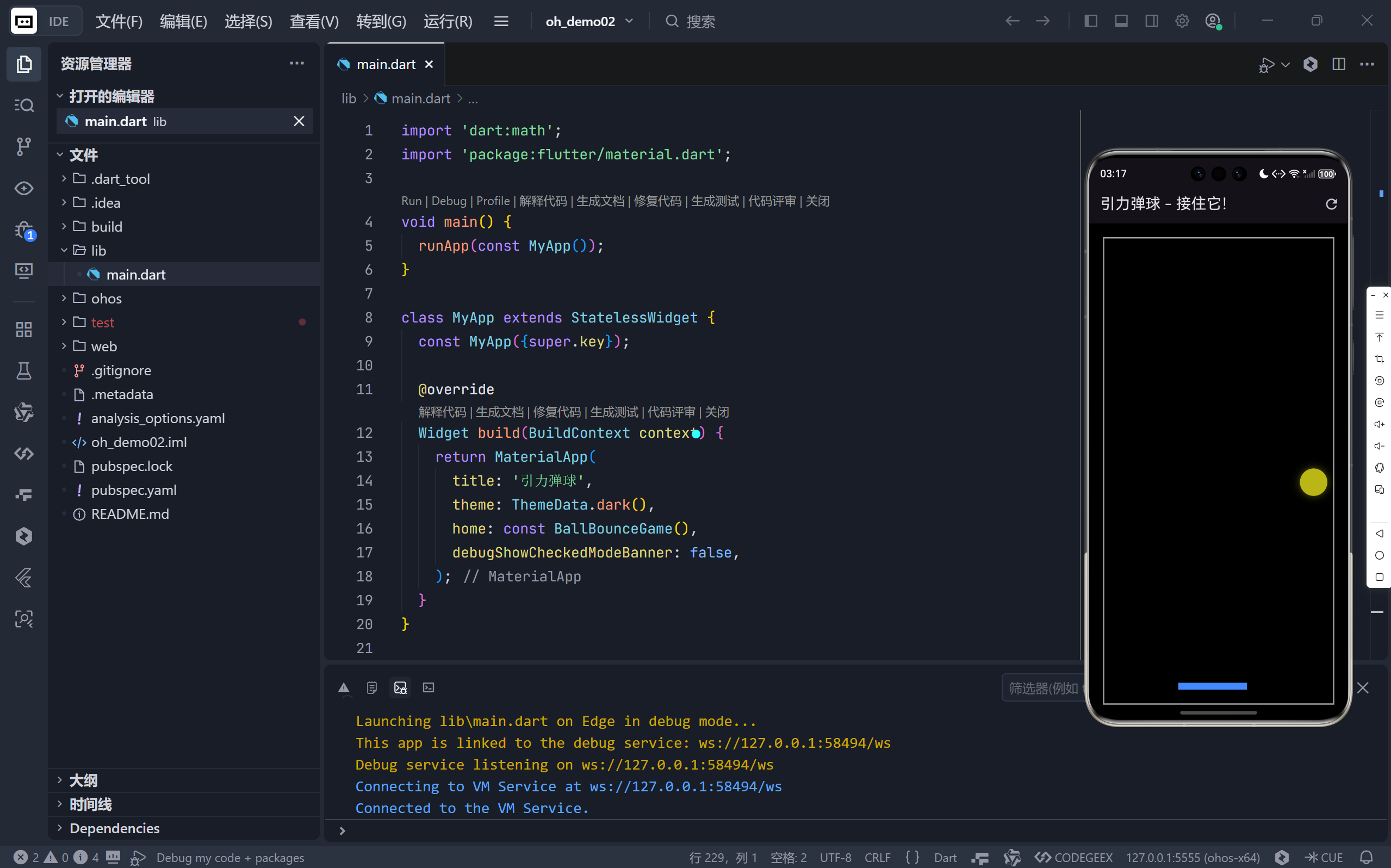Viewport: 1391px width, 868px height.
Task: Toggle the primary side bar layout icon
Action: (x=1090, y=21)
